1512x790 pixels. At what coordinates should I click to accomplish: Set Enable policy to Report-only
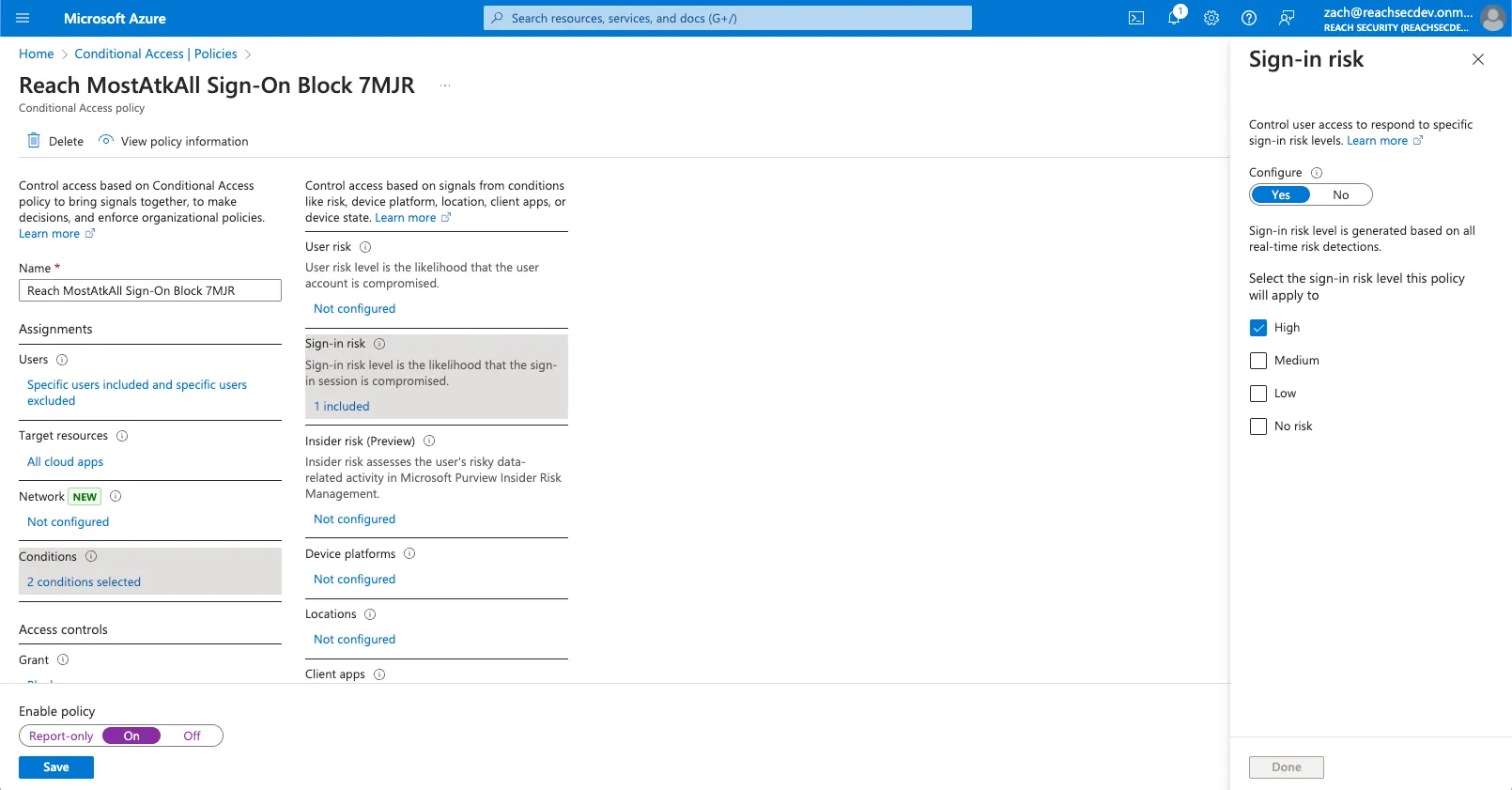pyautogui.click(x=61, y=736)
